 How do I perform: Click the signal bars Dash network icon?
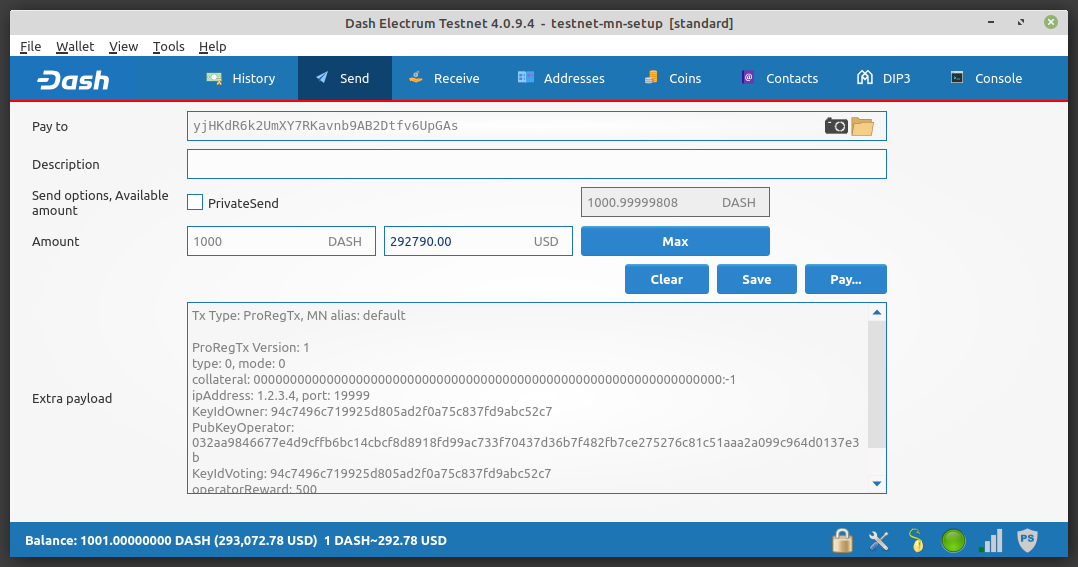point(991,541)
